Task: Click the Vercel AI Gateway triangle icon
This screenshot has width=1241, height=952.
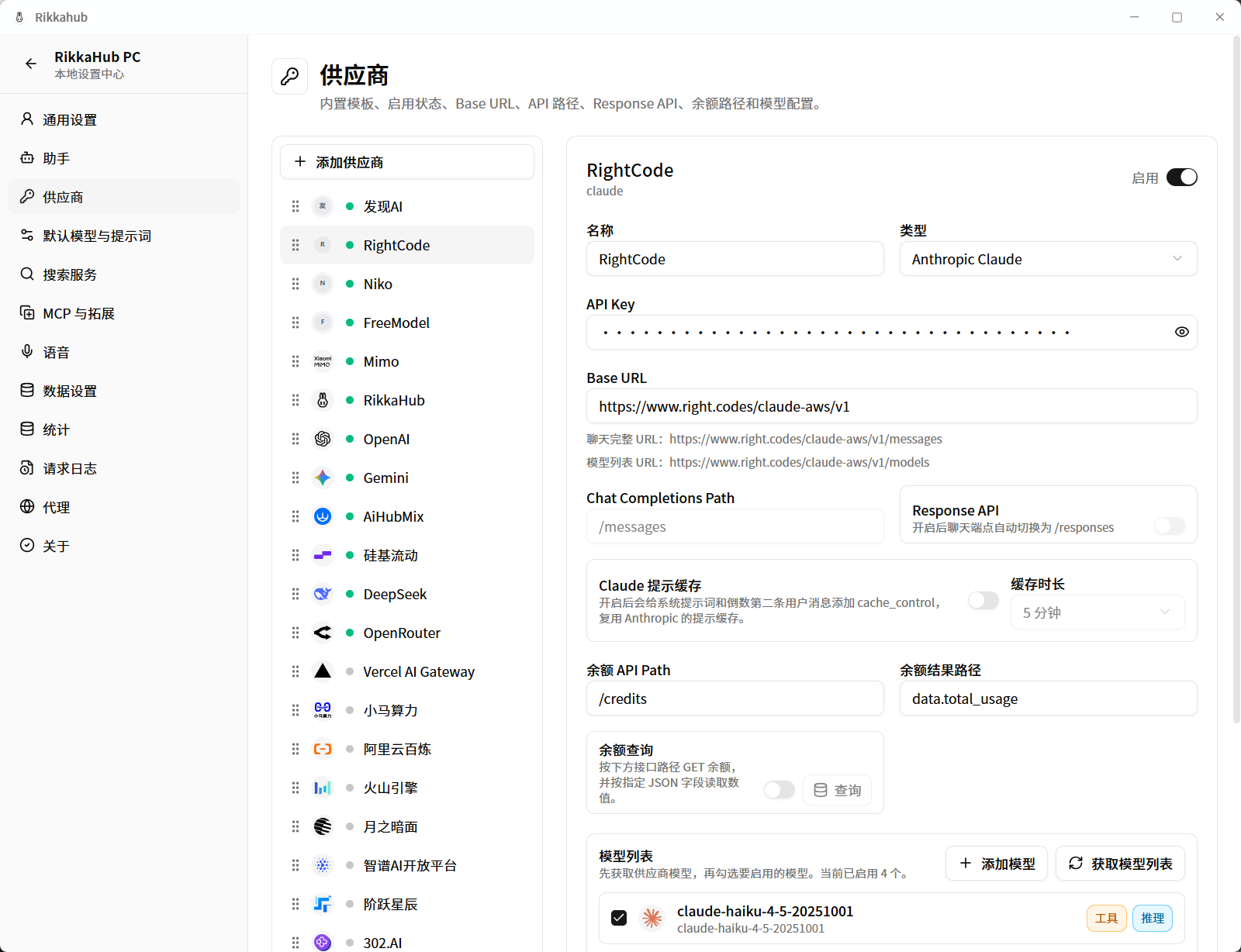Action: tap(323, 671)
